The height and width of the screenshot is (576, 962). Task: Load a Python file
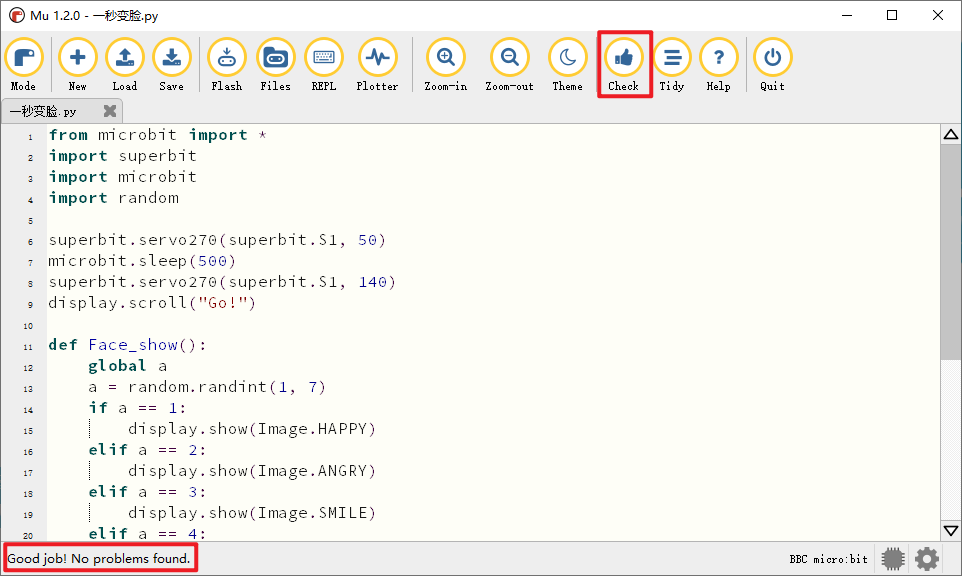coord(125,65)
